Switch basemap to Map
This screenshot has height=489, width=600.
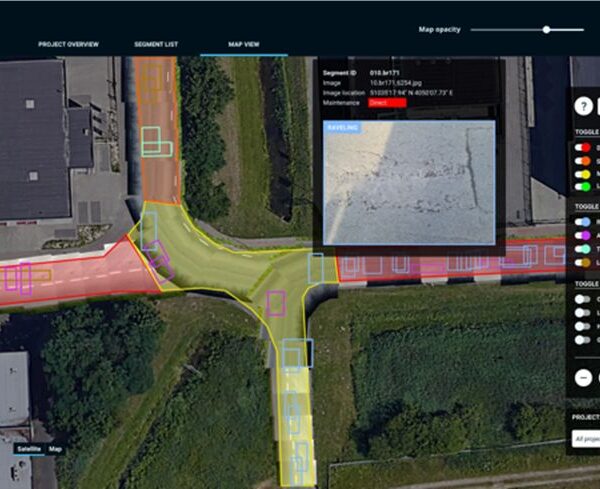pos(56,449)
